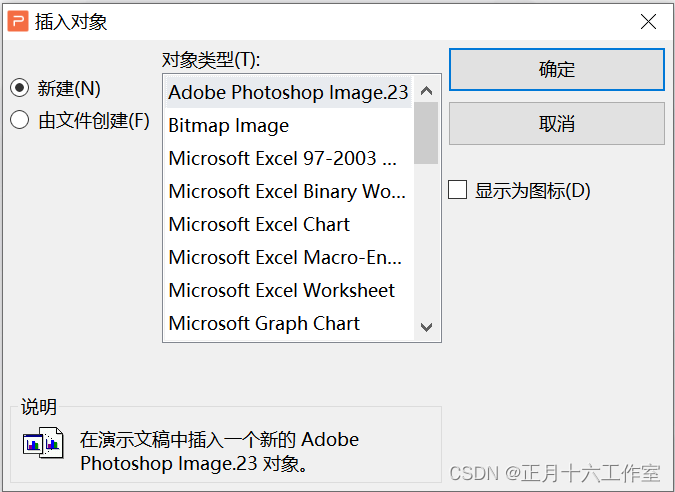The image size is (675, 492).
Task: Select the 新建(N) radio button
Action: [x=19, y=88]
